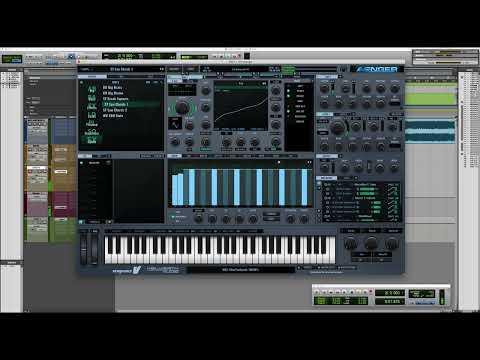This screenshot has height=360, width=480.
Task: Click the preset next/previous arrows beside the preset name
Action: click(162, 69)
